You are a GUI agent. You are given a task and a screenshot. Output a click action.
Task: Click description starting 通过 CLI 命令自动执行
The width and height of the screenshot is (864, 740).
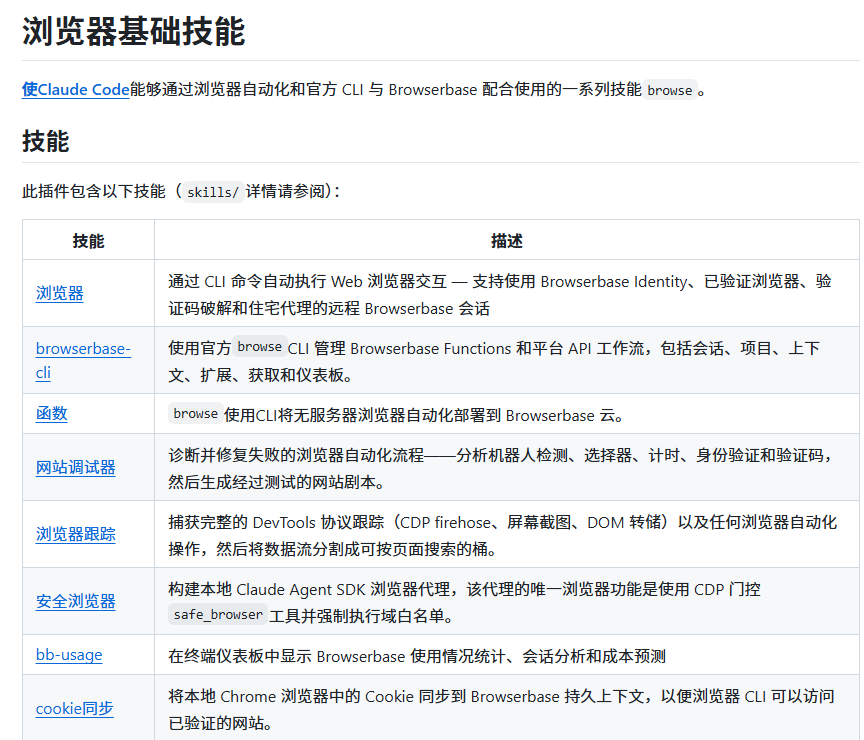click(x=500, y=295)
